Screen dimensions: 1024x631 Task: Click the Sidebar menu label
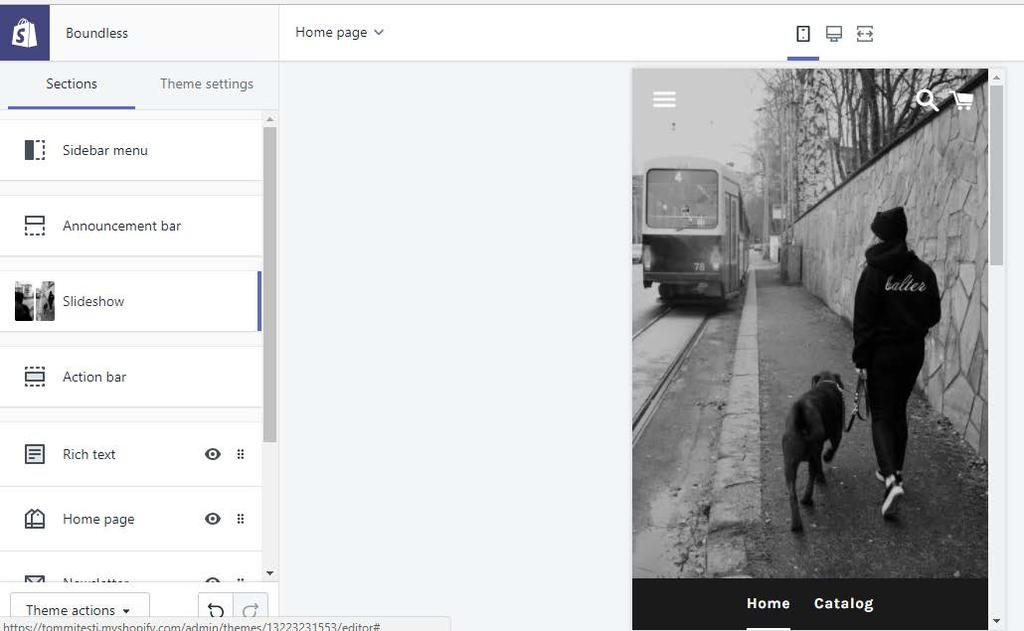click(x=105, y=150)
